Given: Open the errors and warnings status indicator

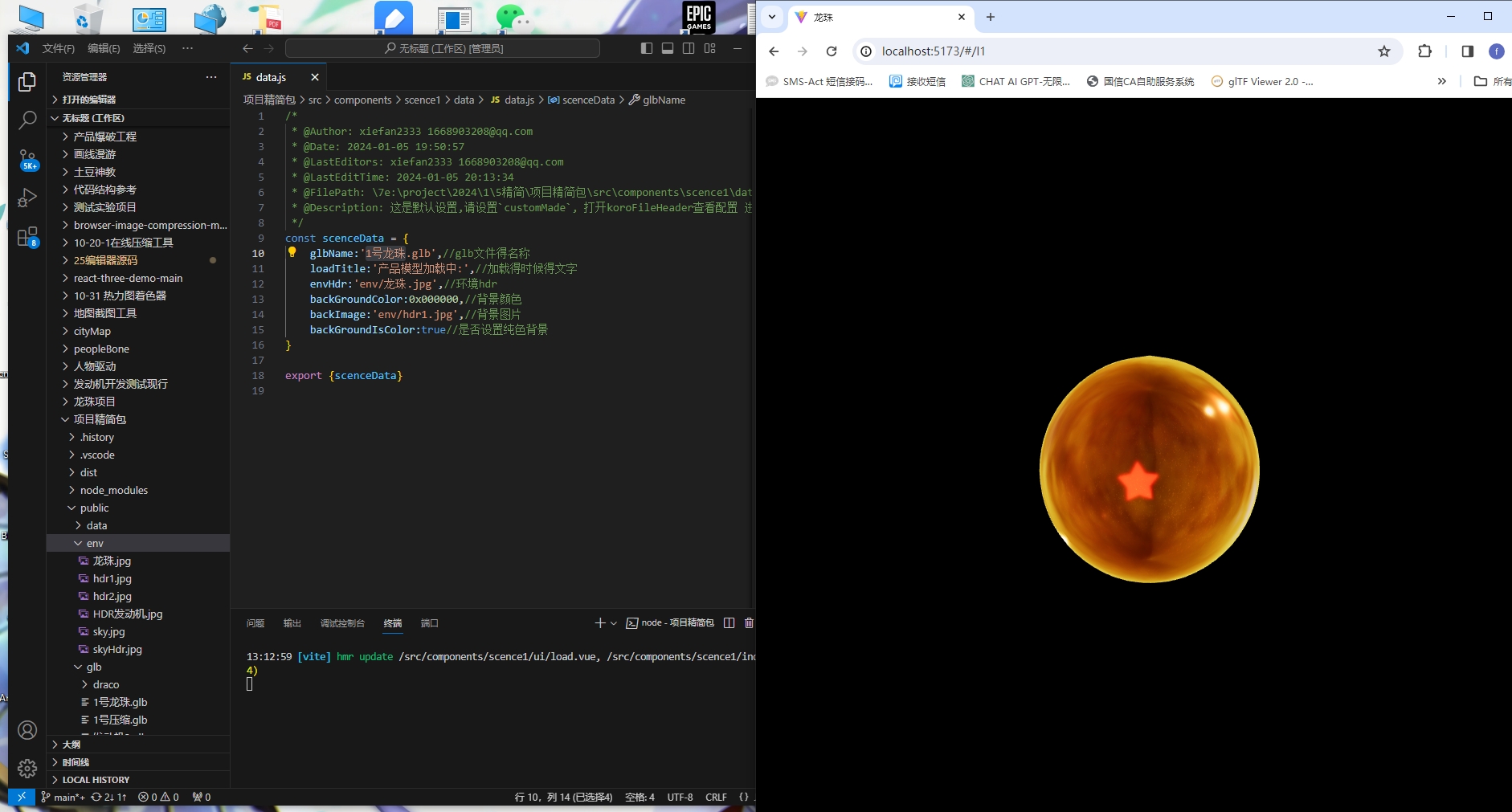Looking at the screenshot, I should click(158, 797).
